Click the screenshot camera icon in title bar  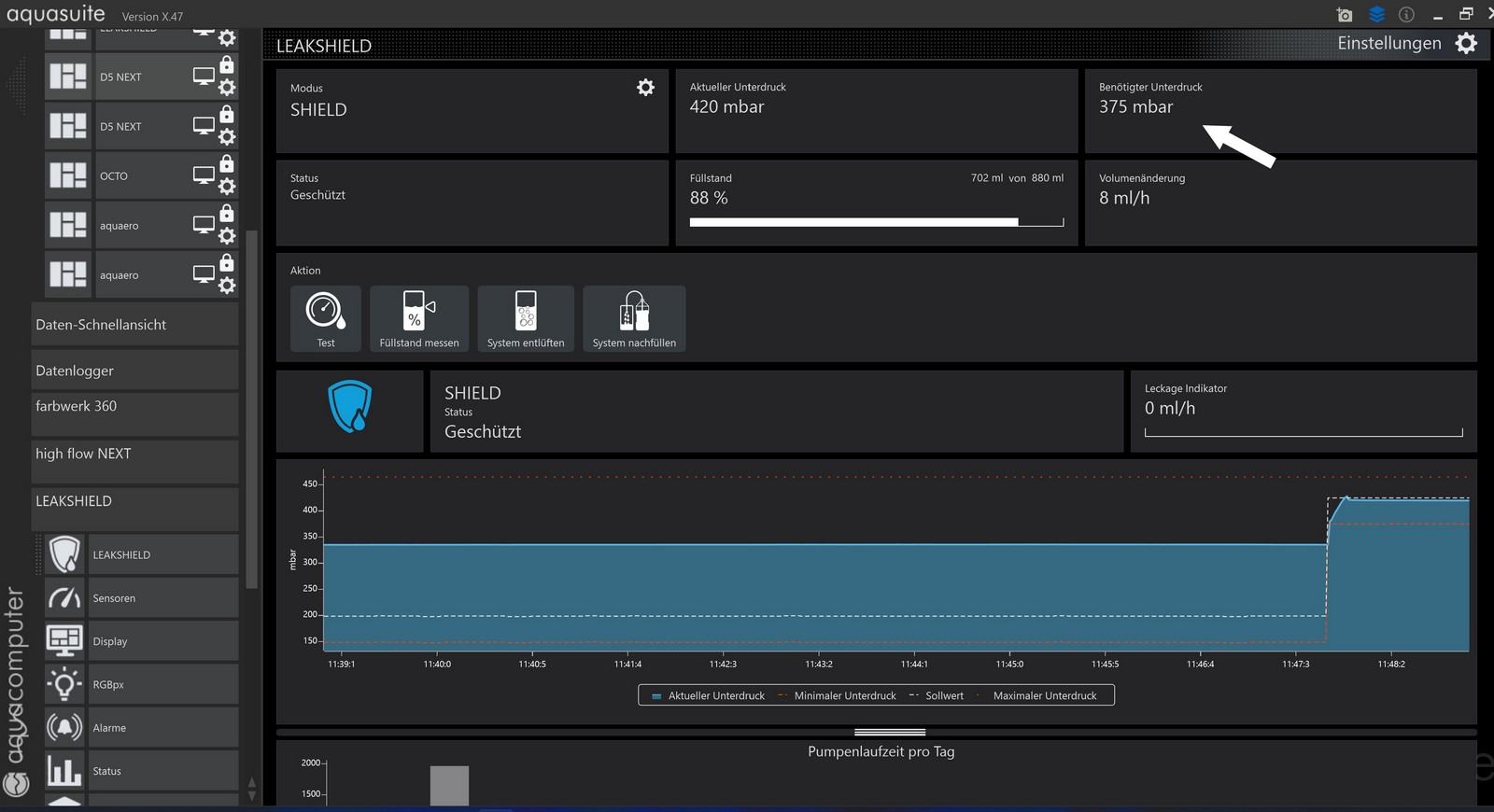click(1345, 15)
